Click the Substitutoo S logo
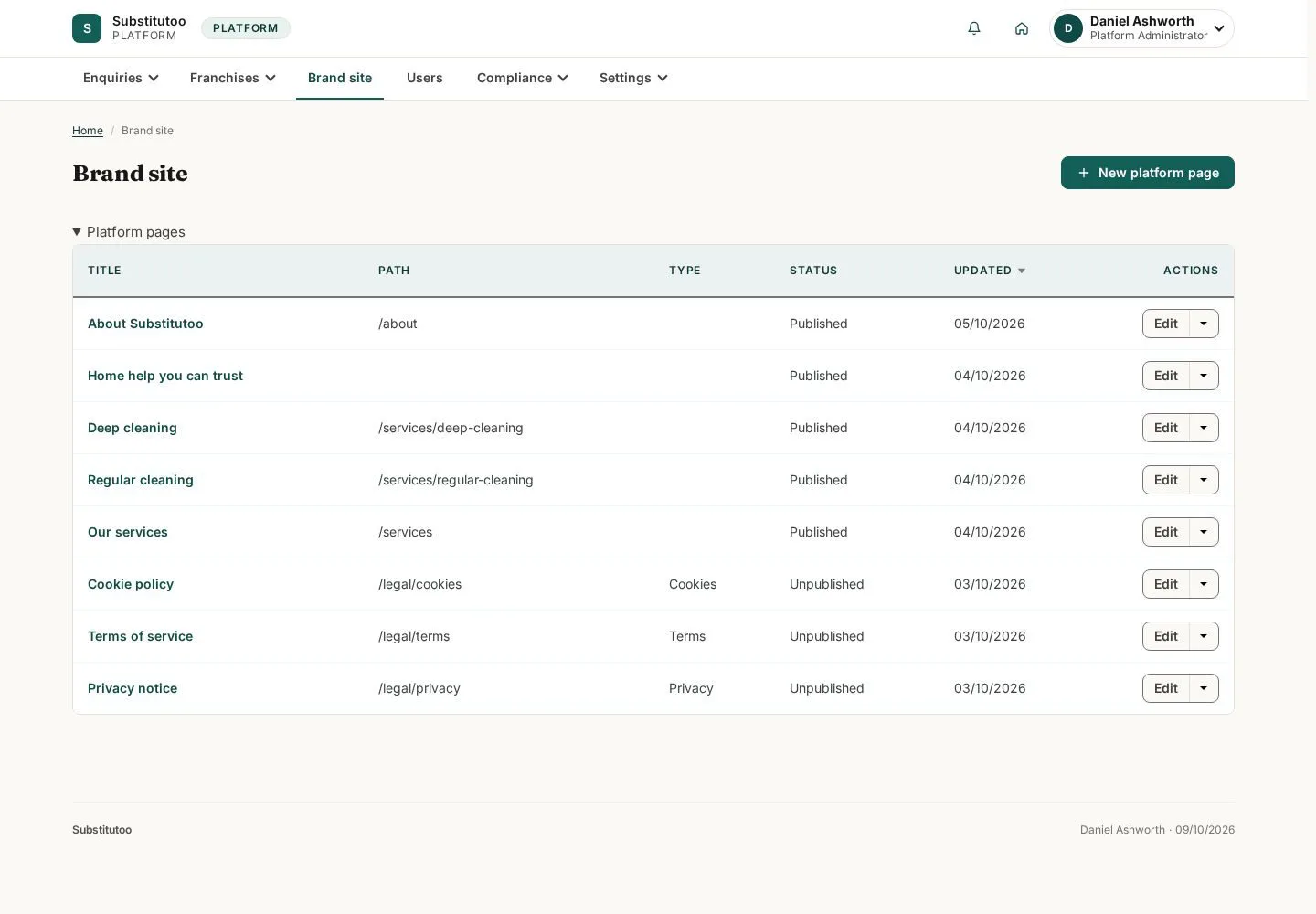The width and height of the screenshot is (1316, 914). click(87, 28)
